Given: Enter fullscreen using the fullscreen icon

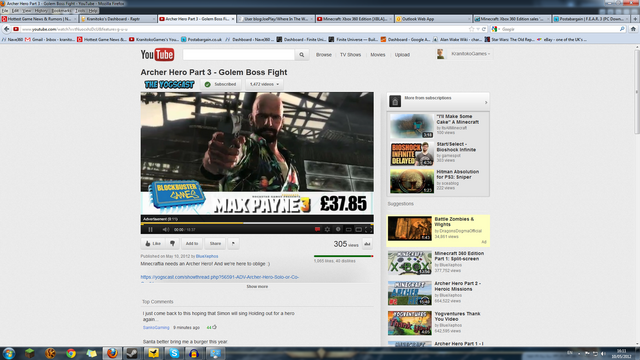Looking at the screenshot, I should pos(368,229).
